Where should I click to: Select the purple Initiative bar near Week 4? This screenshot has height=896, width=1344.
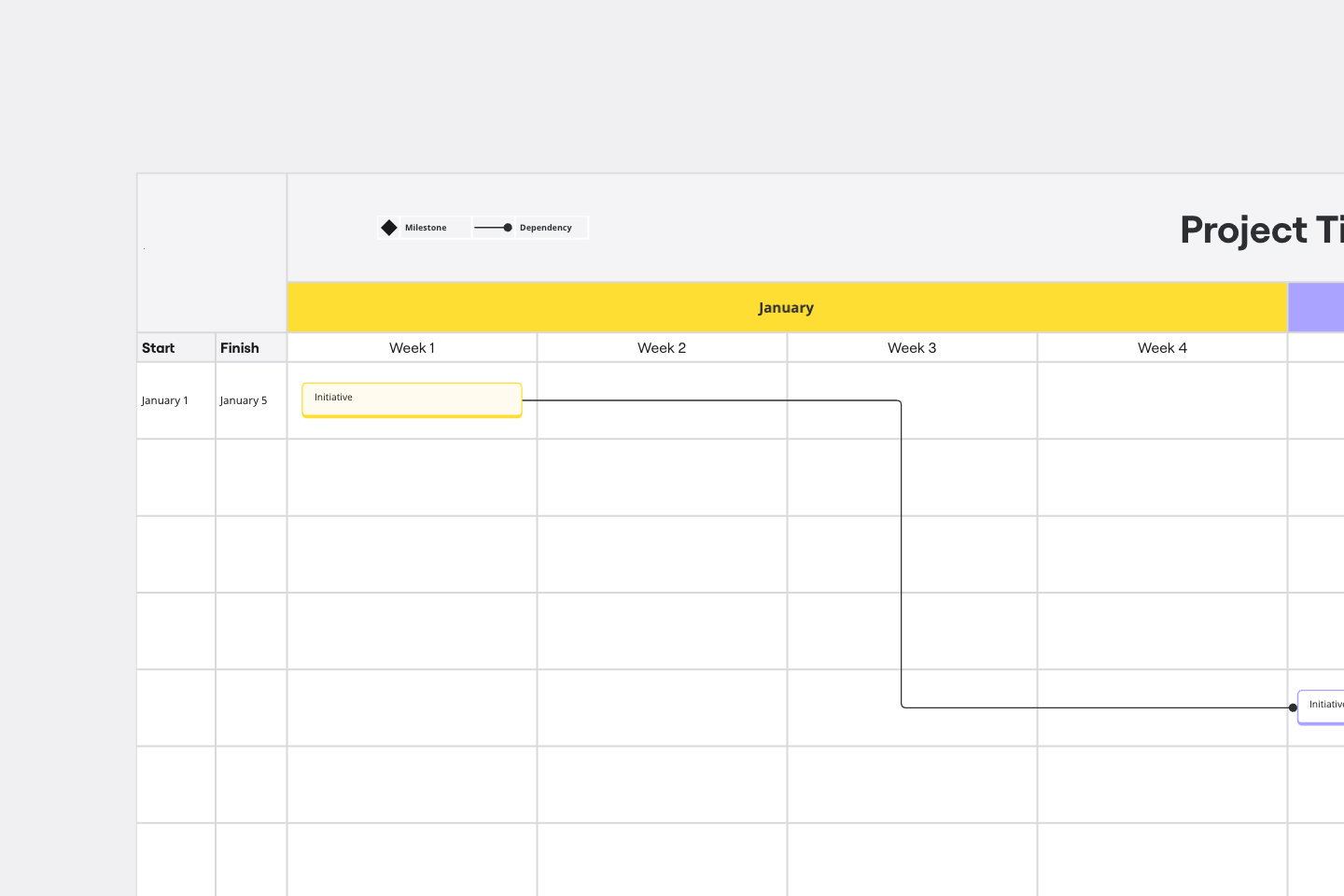1323,707
